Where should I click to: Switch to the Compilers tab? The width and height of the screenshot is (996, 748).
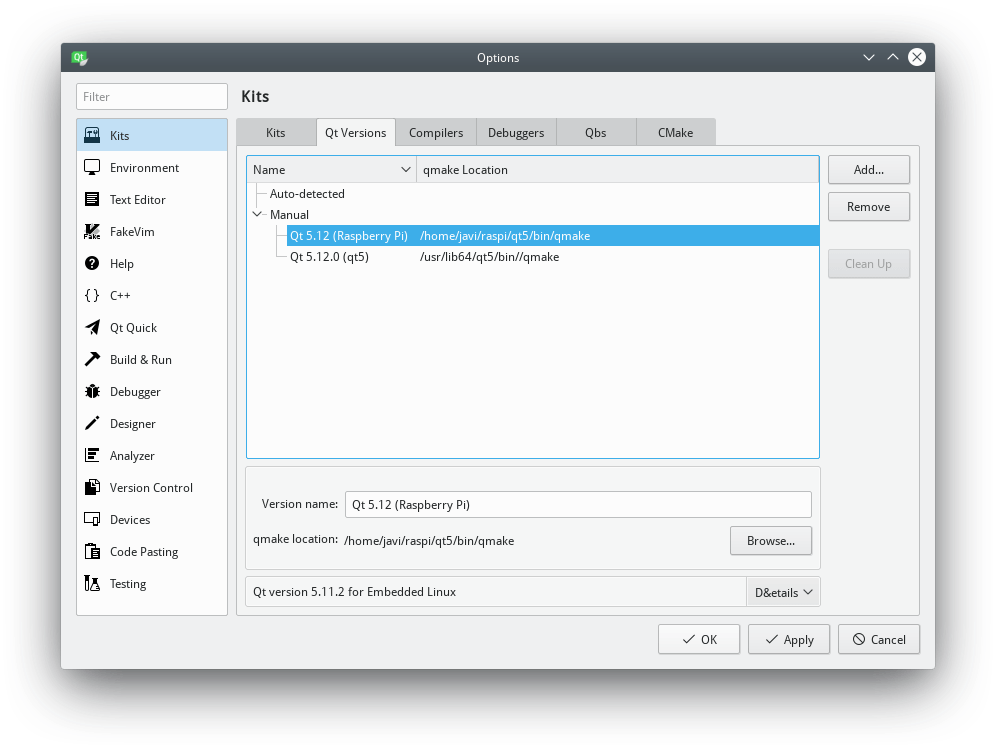point(436,132)
